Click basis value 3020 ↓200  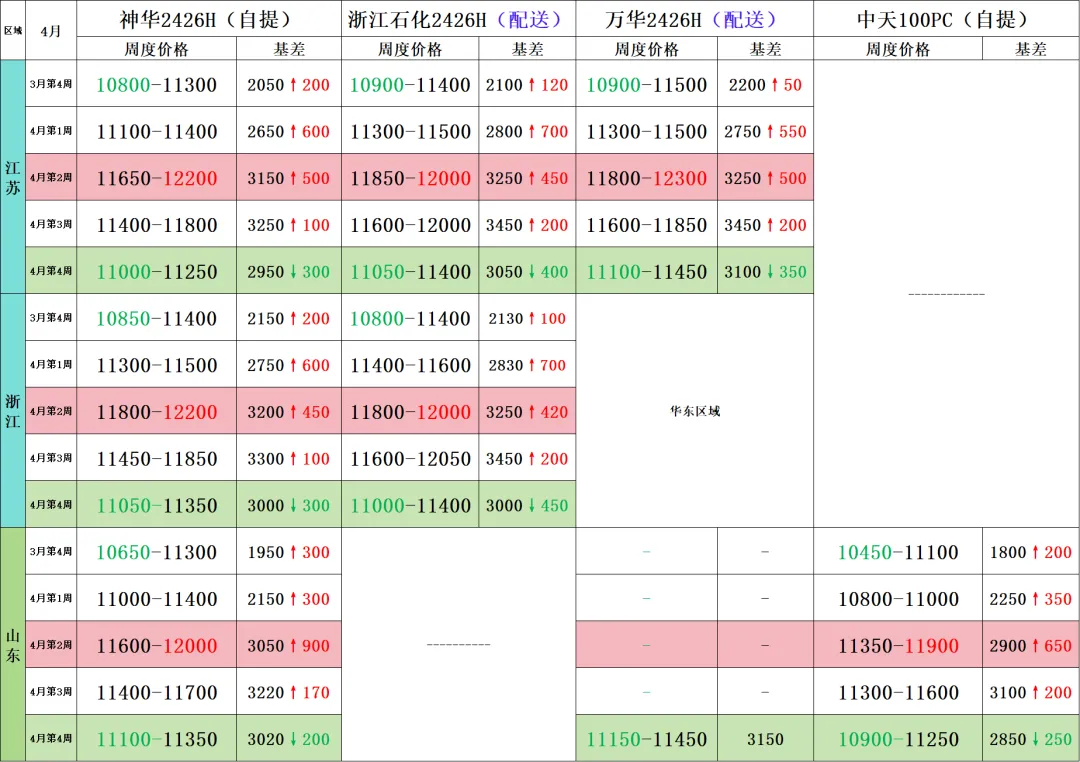click(x=289, y=739)
